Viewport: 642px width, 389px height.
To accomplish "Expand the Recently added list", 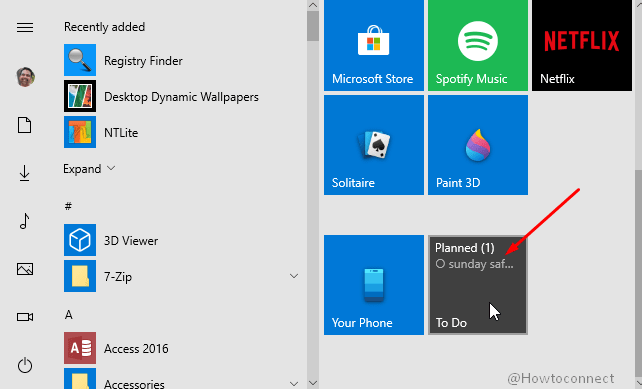I will coord(89,169).
